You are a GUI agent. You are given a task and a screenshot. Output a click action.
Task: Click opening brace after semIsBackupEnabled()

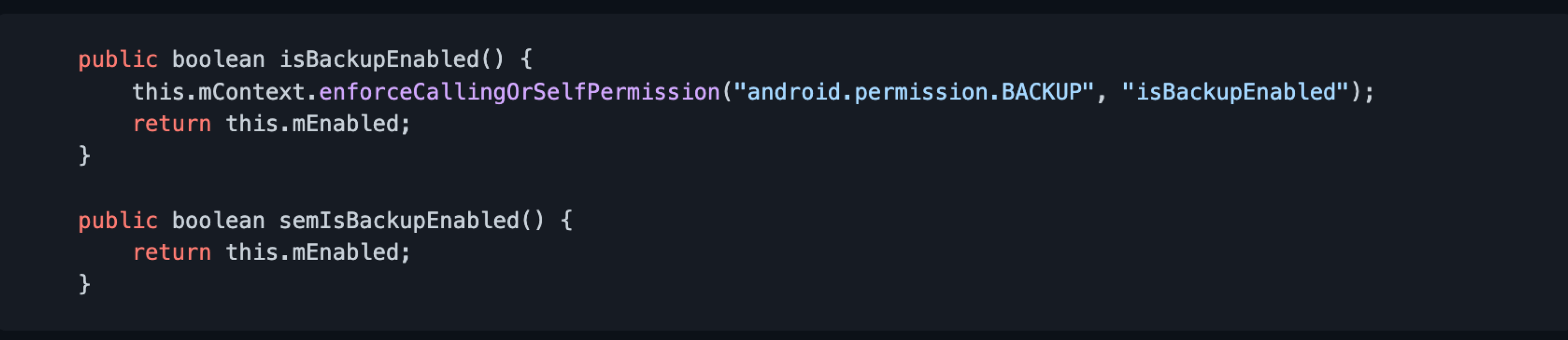(566, 220)
